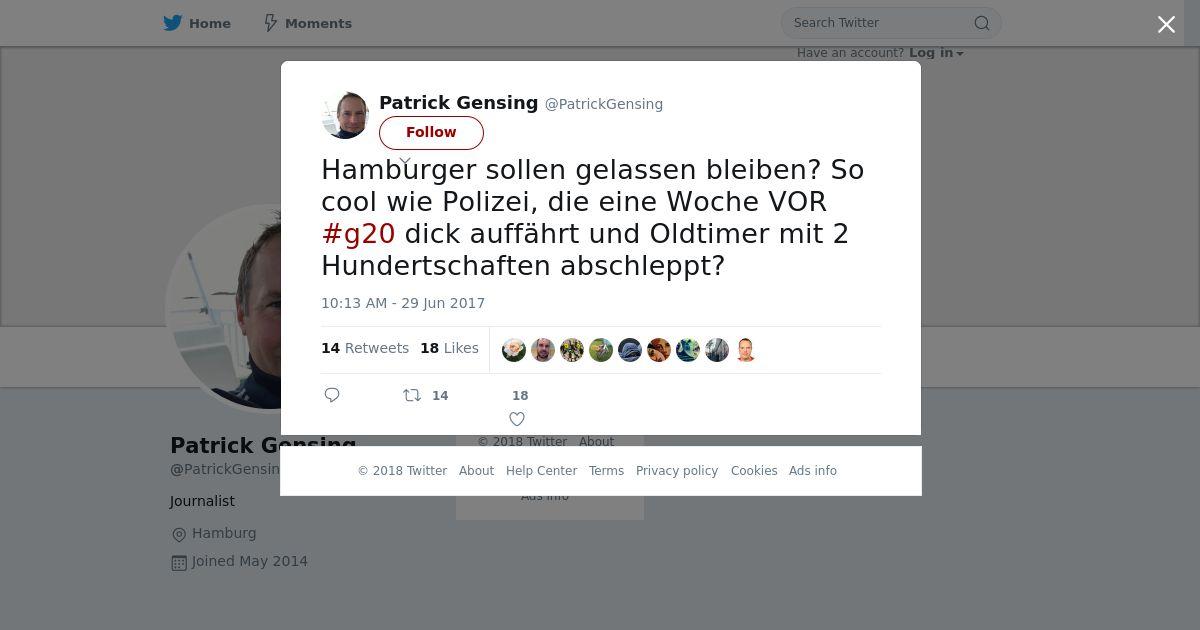Follow Patrick Gensing
Image resolution: width=1200 pixels, height=630 pixels.
pyautogui.click(x=431, y=132)
